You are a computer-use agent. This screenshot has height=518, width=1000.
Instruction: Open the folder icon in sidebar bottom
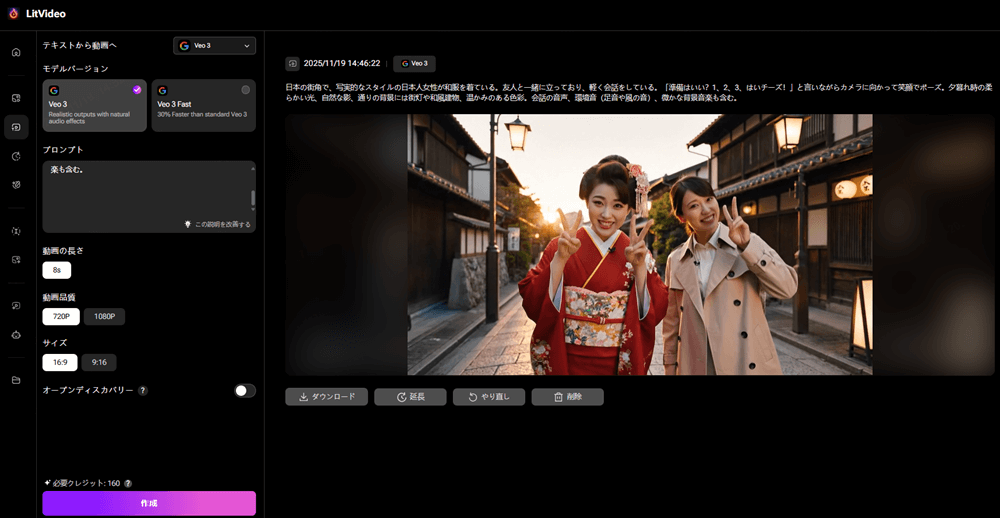16,380
